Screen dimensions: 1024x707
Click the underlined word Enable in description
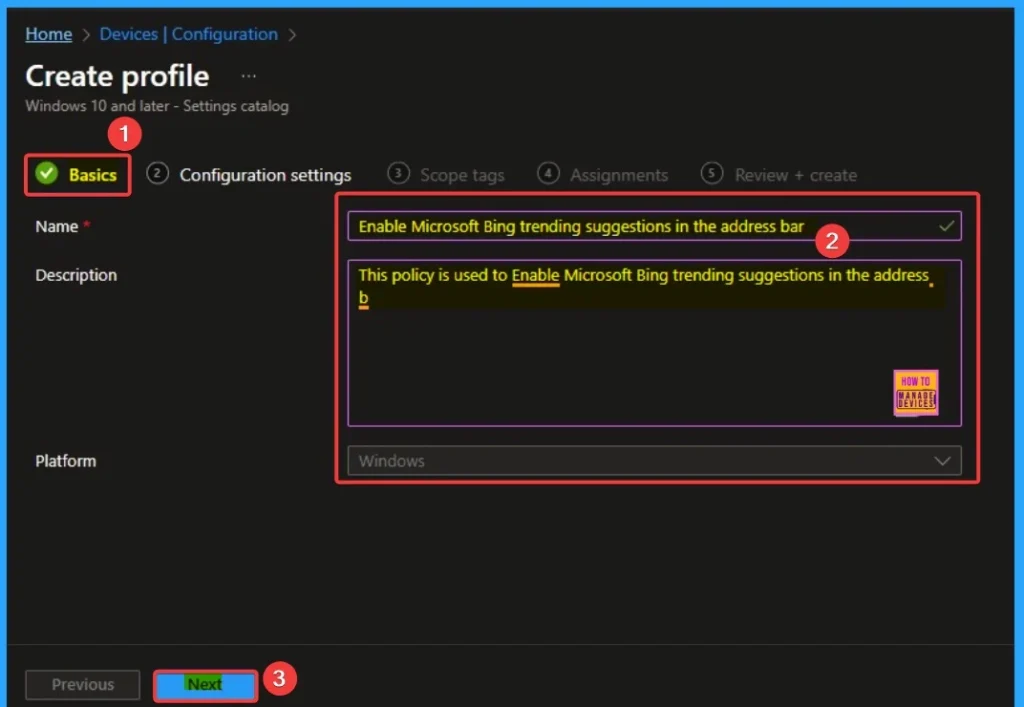pos(536,275)
